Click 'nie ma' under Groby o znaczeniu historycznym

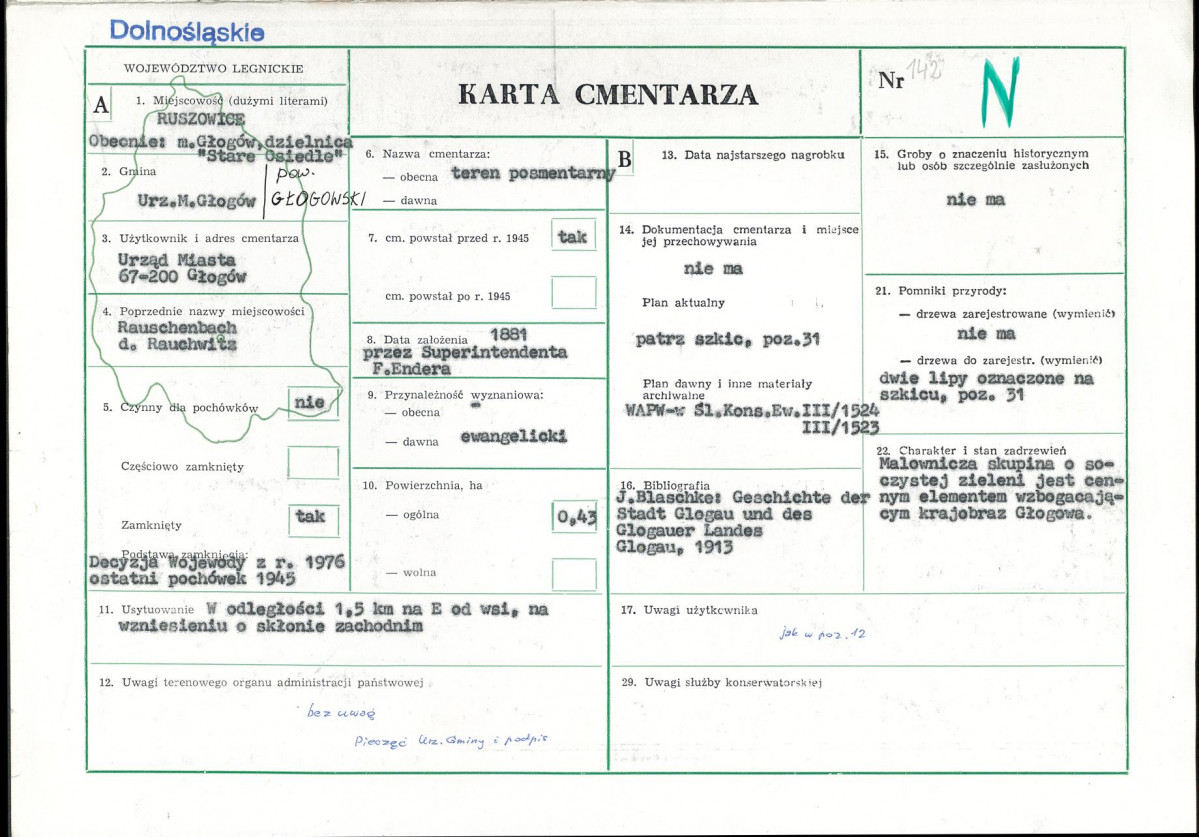coord(975,200)
